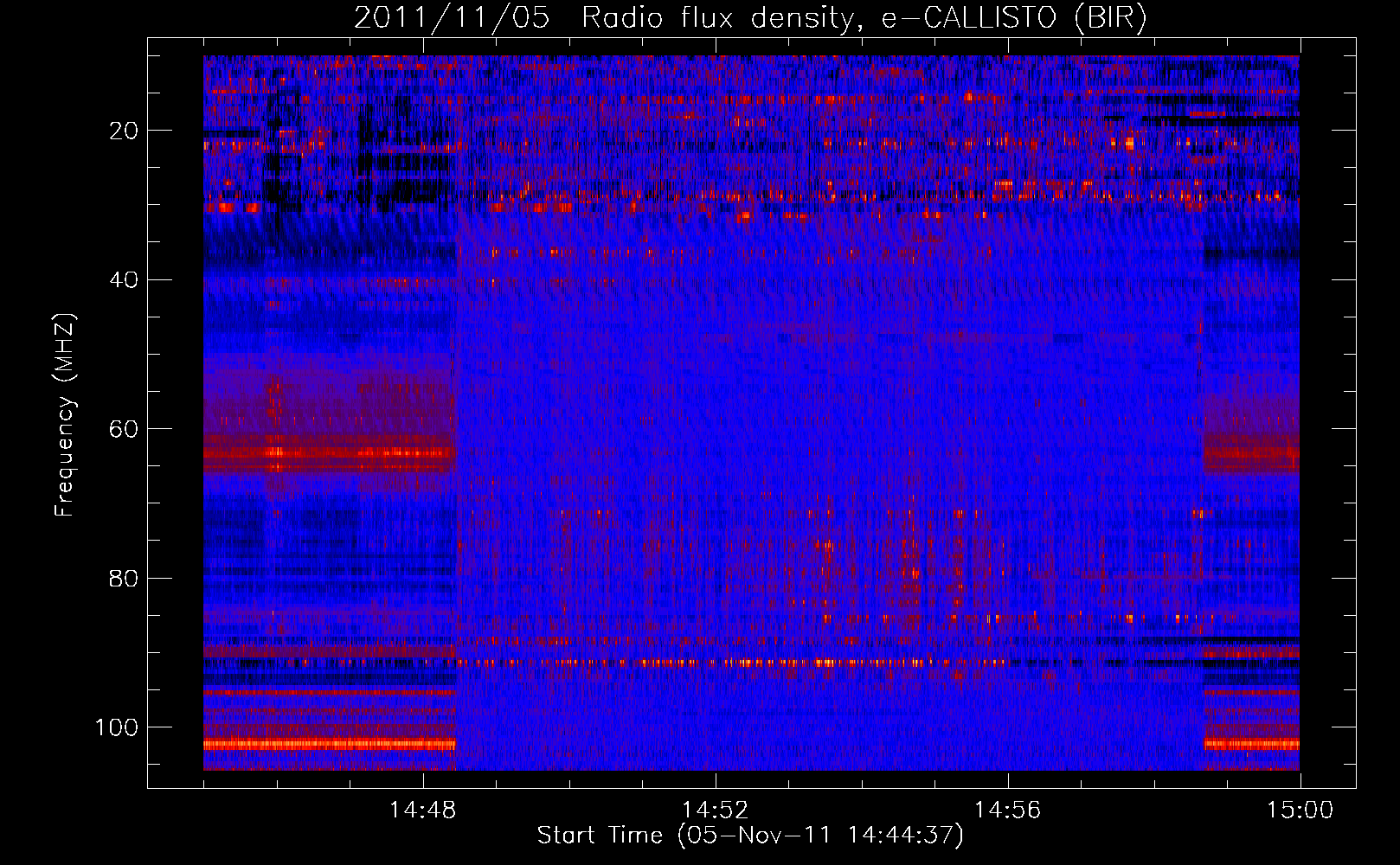Click the 14:56 time tick label
This screenshot has width=1400, height=865.
pos(1007,811)
